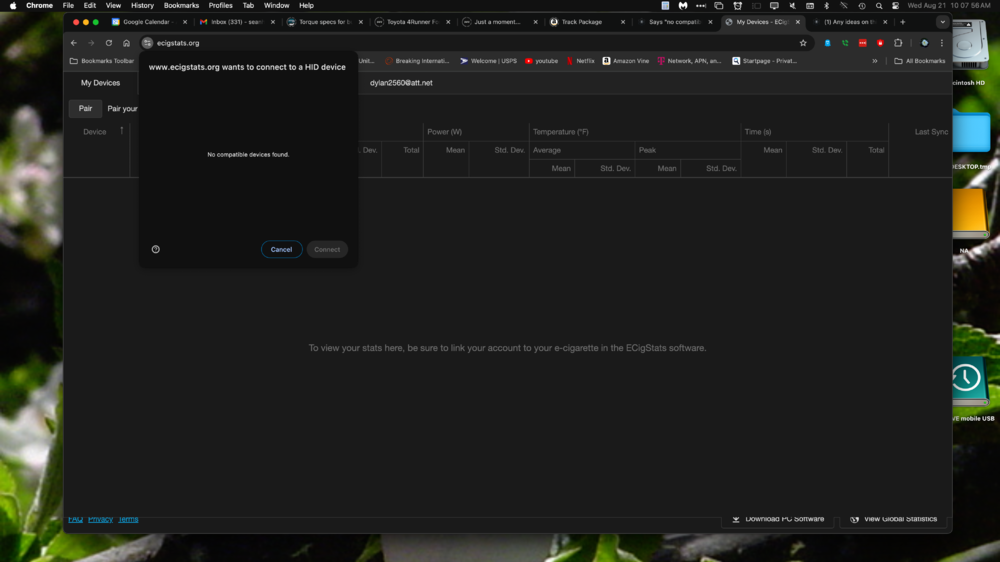Viewport: 1000px width, 562px height.
Task: Switch to the Says "no compatib" tab
Action: pos(673,22)
